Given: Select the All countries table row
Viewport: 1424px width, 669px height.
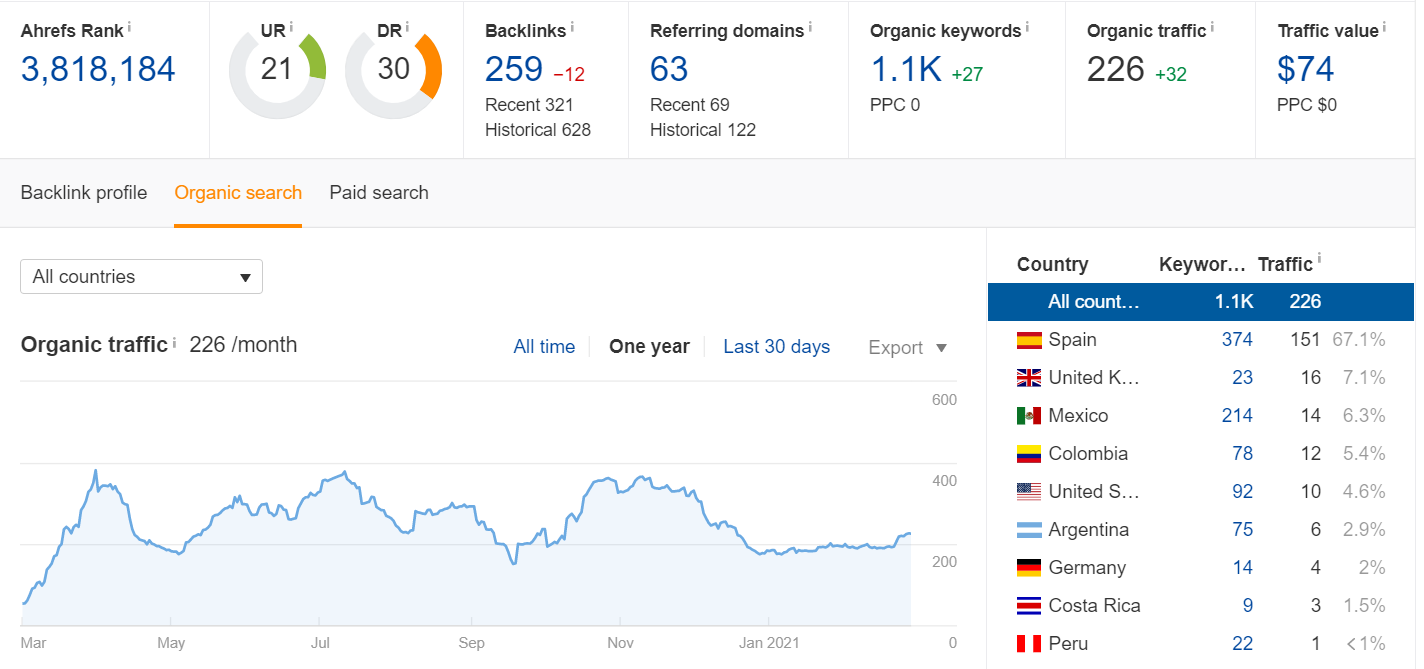Looking at the screenshot, I should click(1201, 302).
